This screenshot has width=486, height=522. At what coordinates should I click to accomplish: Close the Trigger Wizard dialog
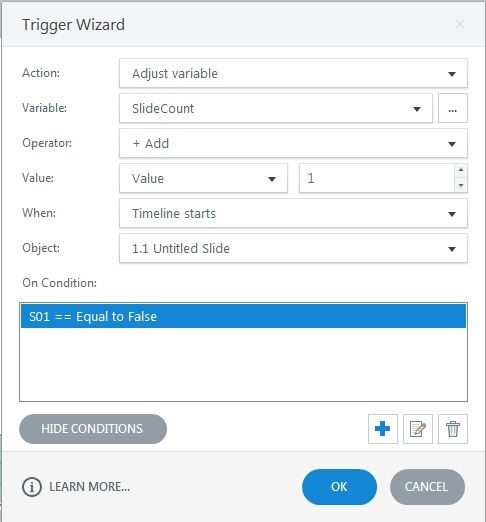(460, 24)
